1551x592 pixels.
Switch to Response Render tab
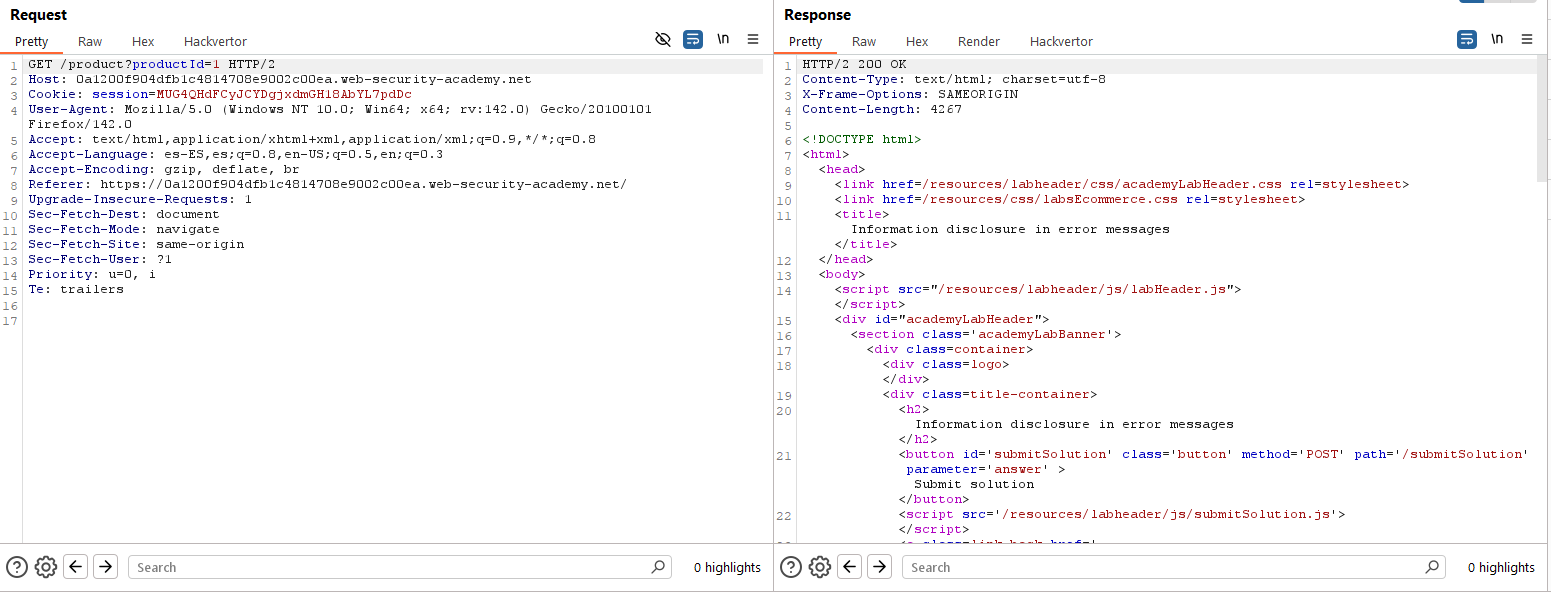click(978, 41)
